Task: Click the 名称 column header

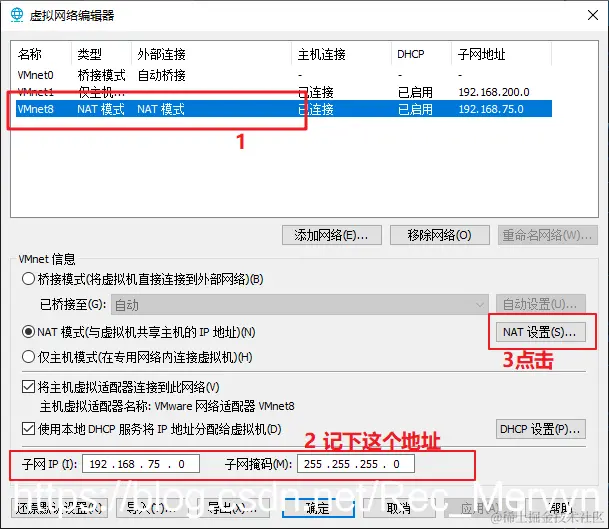Action: click(x=42, y=54)
